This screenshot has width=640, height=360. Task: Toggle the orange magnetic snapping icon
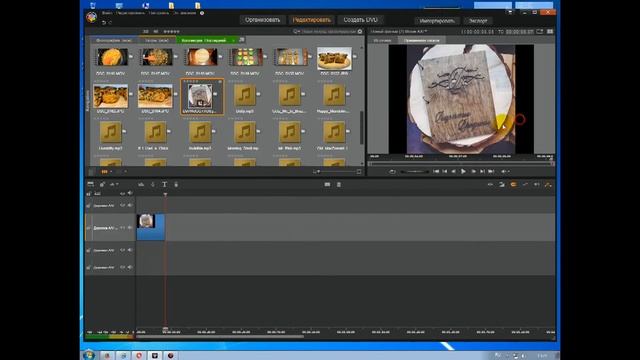[513, 184]
